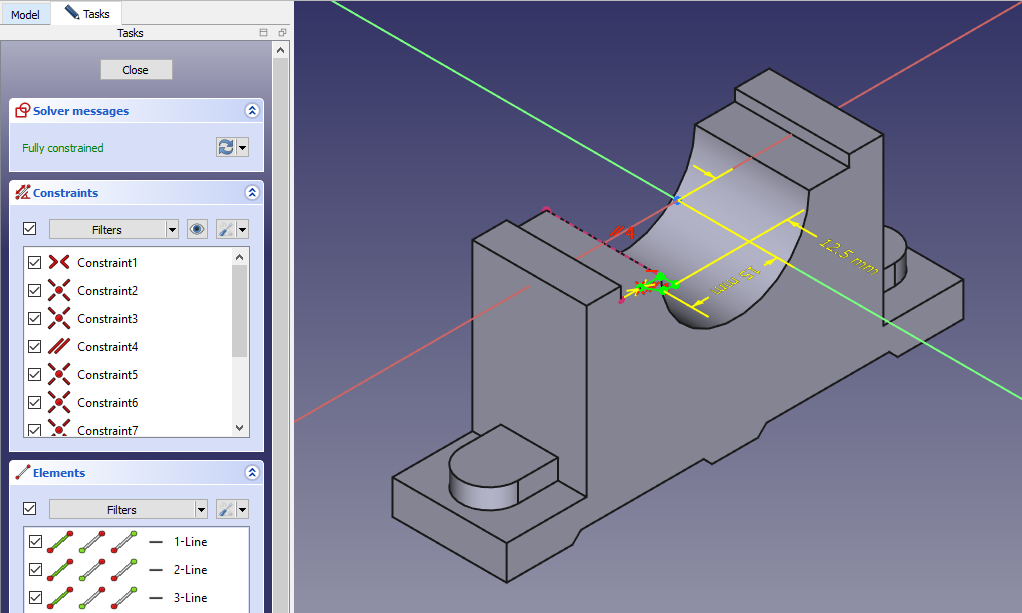Open the Constraints Filters dropdown arrow

(172, 229)
